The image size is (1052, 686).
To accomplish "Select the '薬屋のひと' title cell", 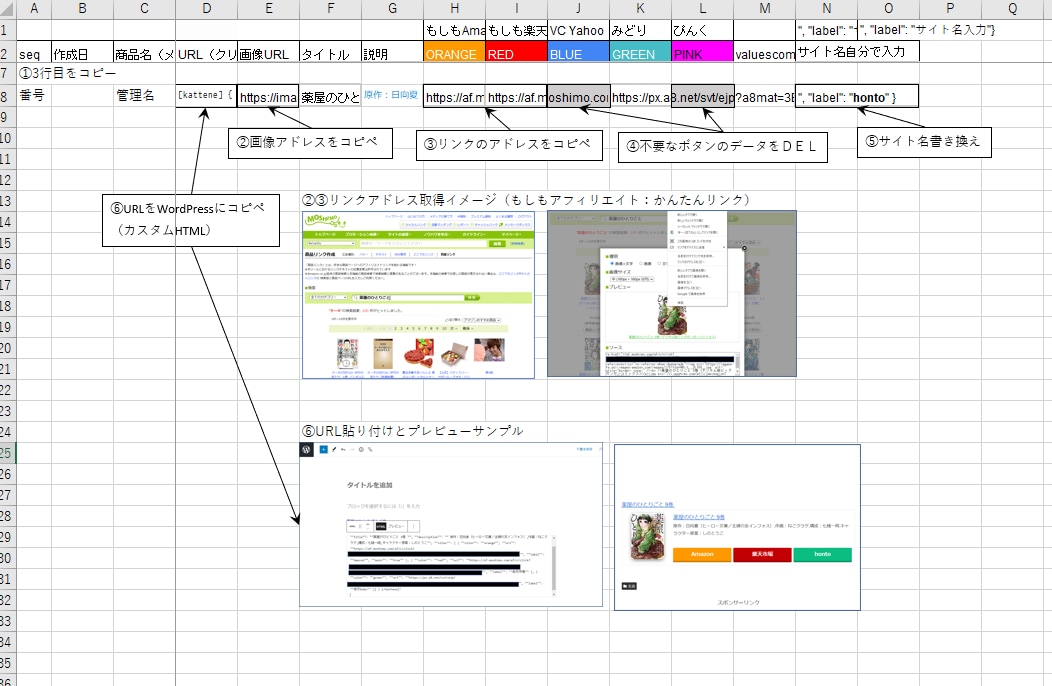I will coord(330,96).
